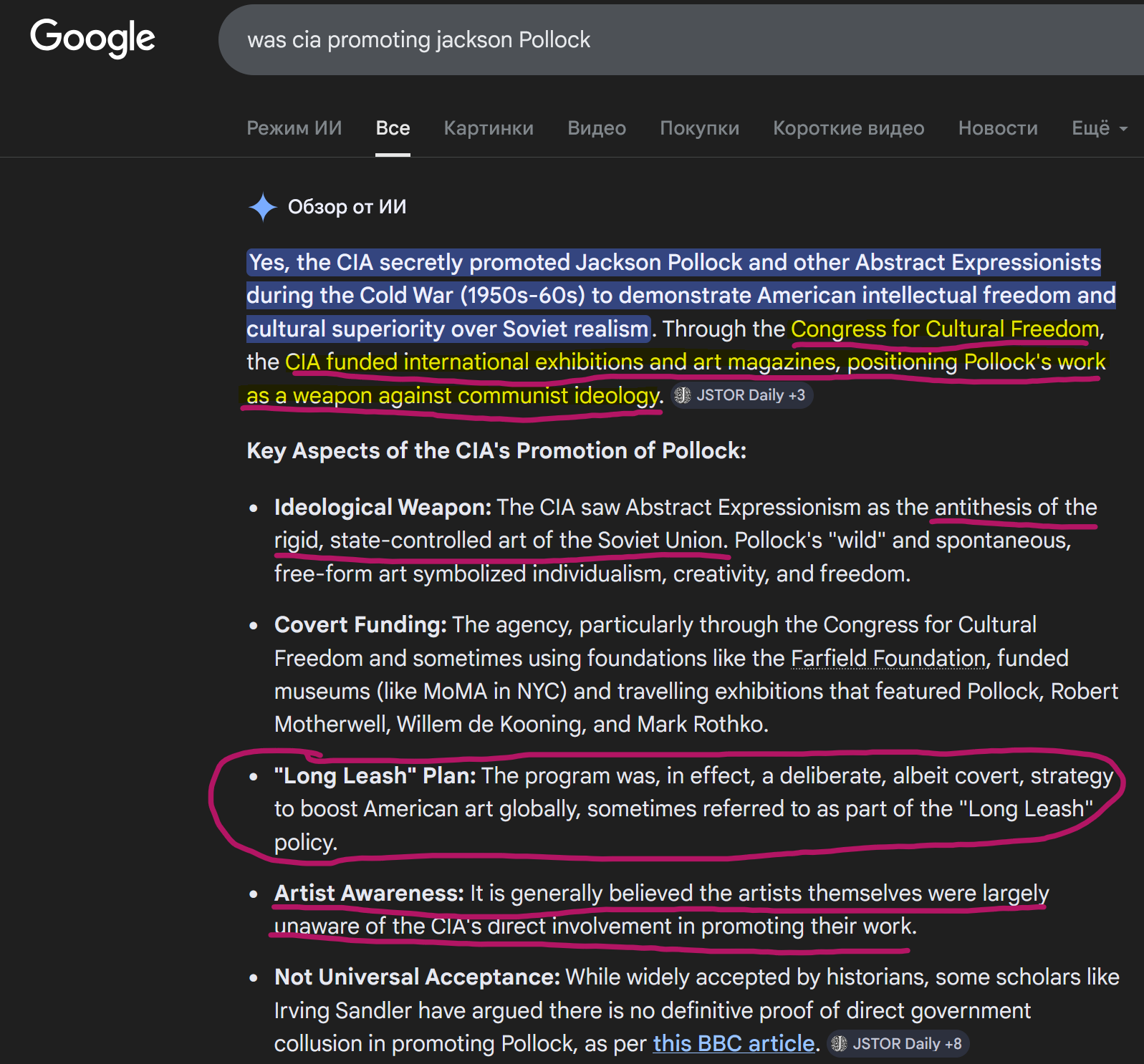
Task: Open the 'this BBC article' link
Action: click(x=734, y=1044)
